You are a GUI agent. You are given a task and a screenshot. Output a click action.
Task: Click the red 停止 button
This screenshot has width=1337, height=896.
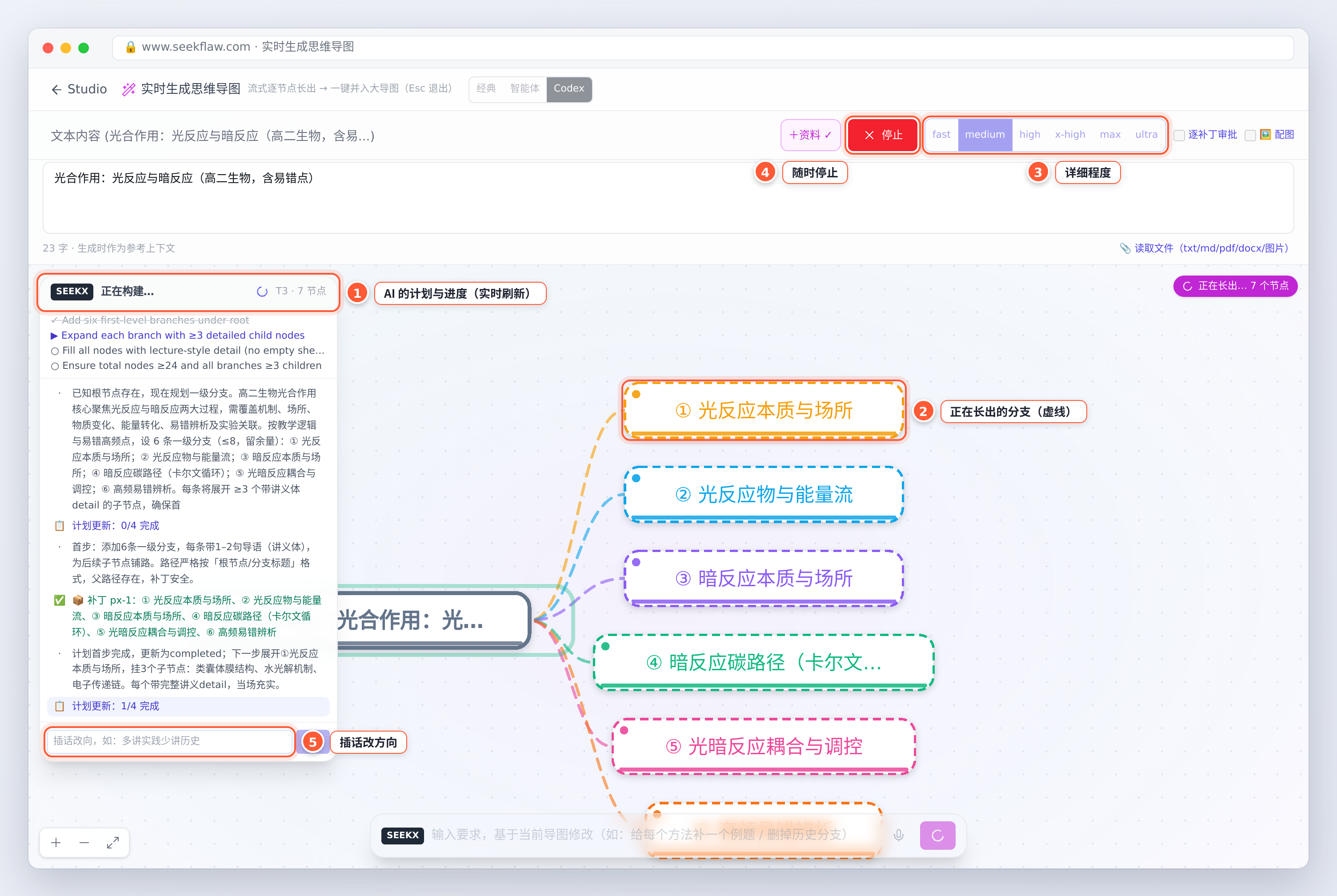883,135
